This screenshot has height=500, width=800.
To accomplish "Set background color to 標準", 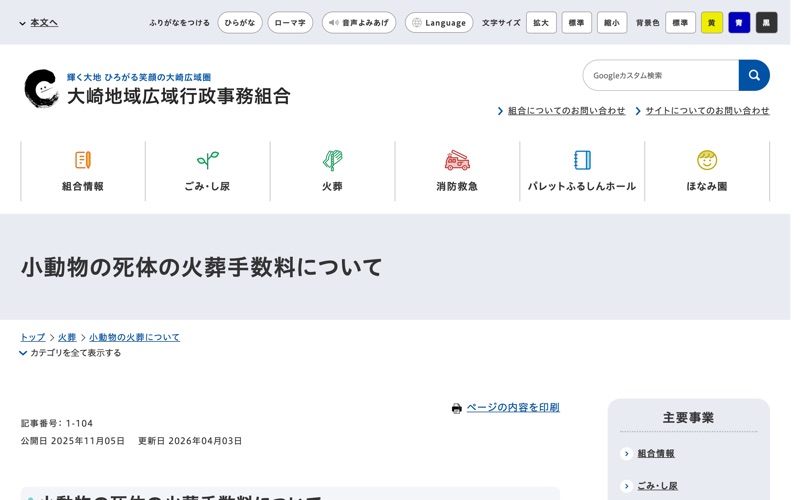I will pos(680,23).
